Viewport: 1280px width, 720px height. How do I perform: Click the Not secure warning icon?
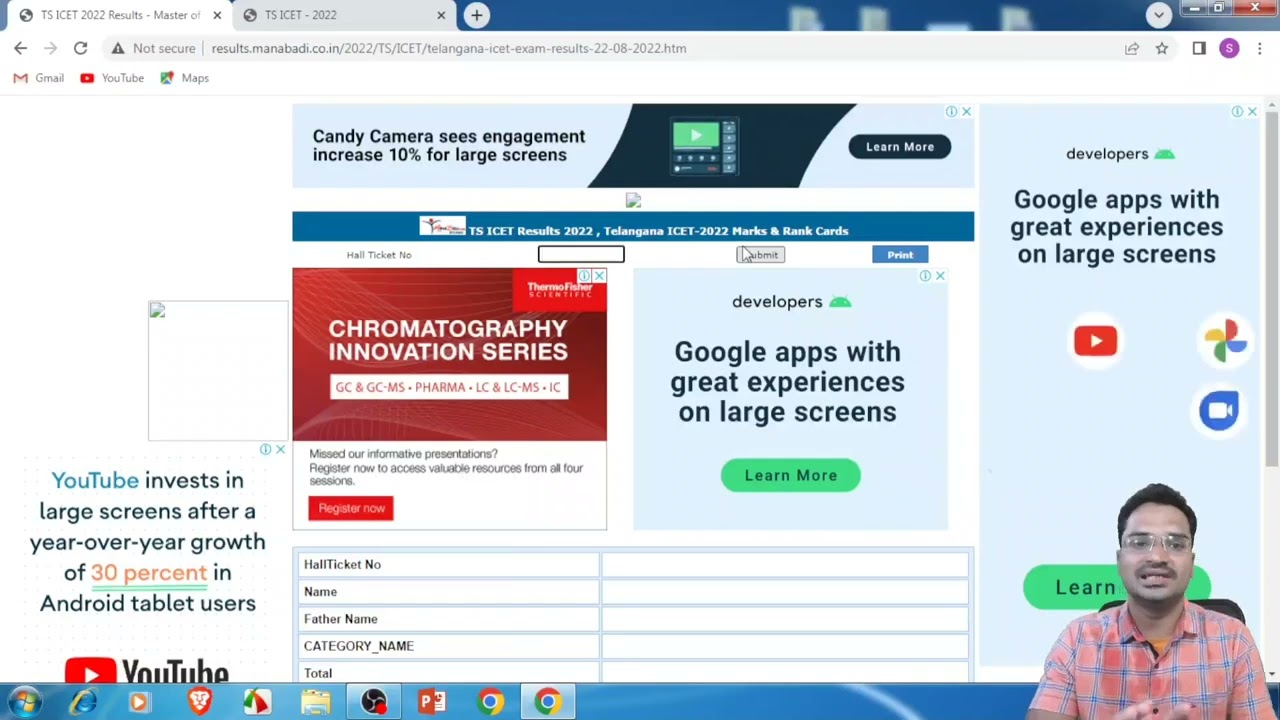tap(118, 48)
